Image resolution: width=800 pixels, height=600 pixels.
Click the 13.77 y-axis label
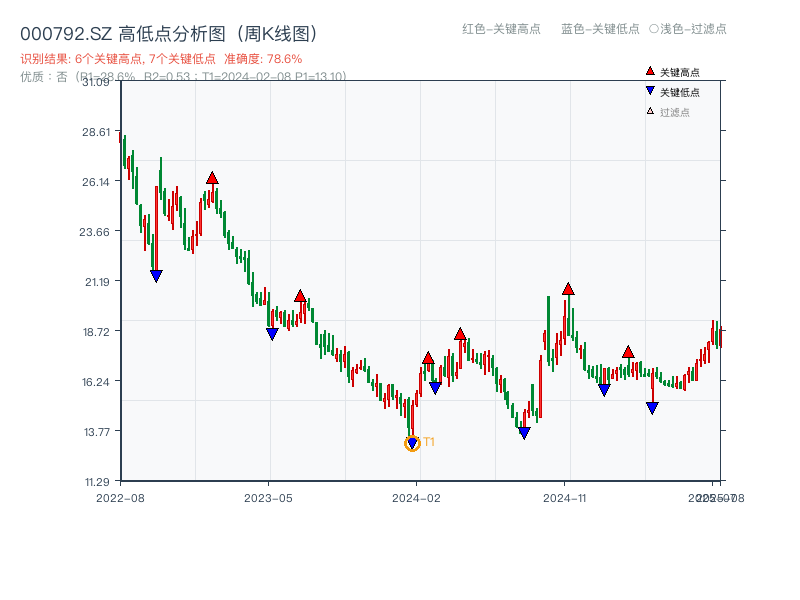(x=96, y=432)
